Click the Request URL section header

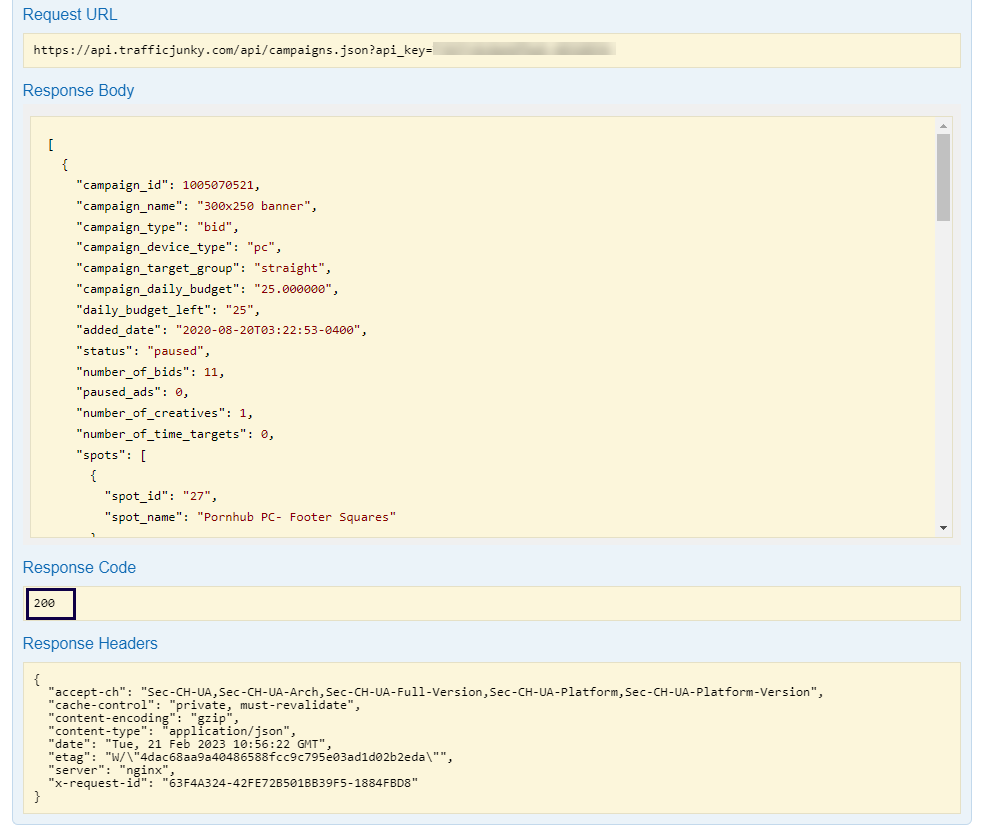click(69, 14)
